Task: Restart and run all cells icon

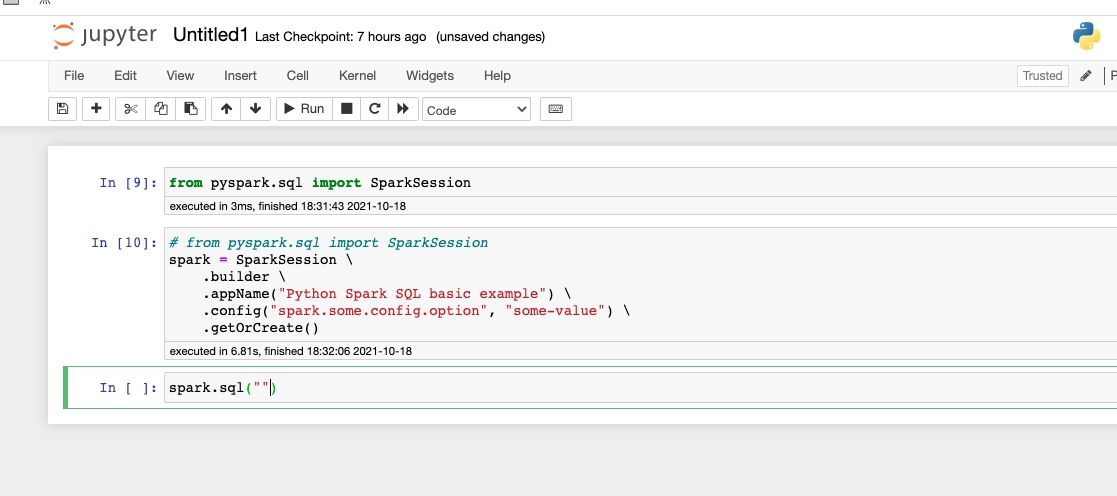Action: [x=402, y=109]
